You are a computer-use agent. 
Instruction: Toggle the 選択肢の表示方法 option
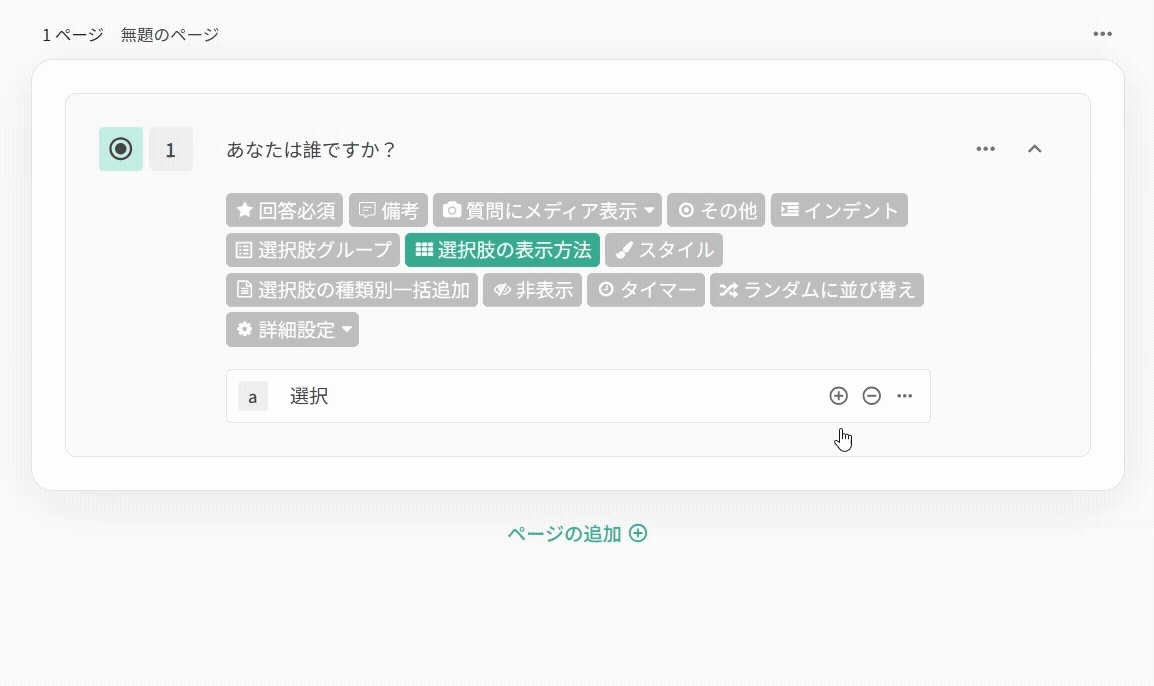pyautogui.click(x=503, y=250)
